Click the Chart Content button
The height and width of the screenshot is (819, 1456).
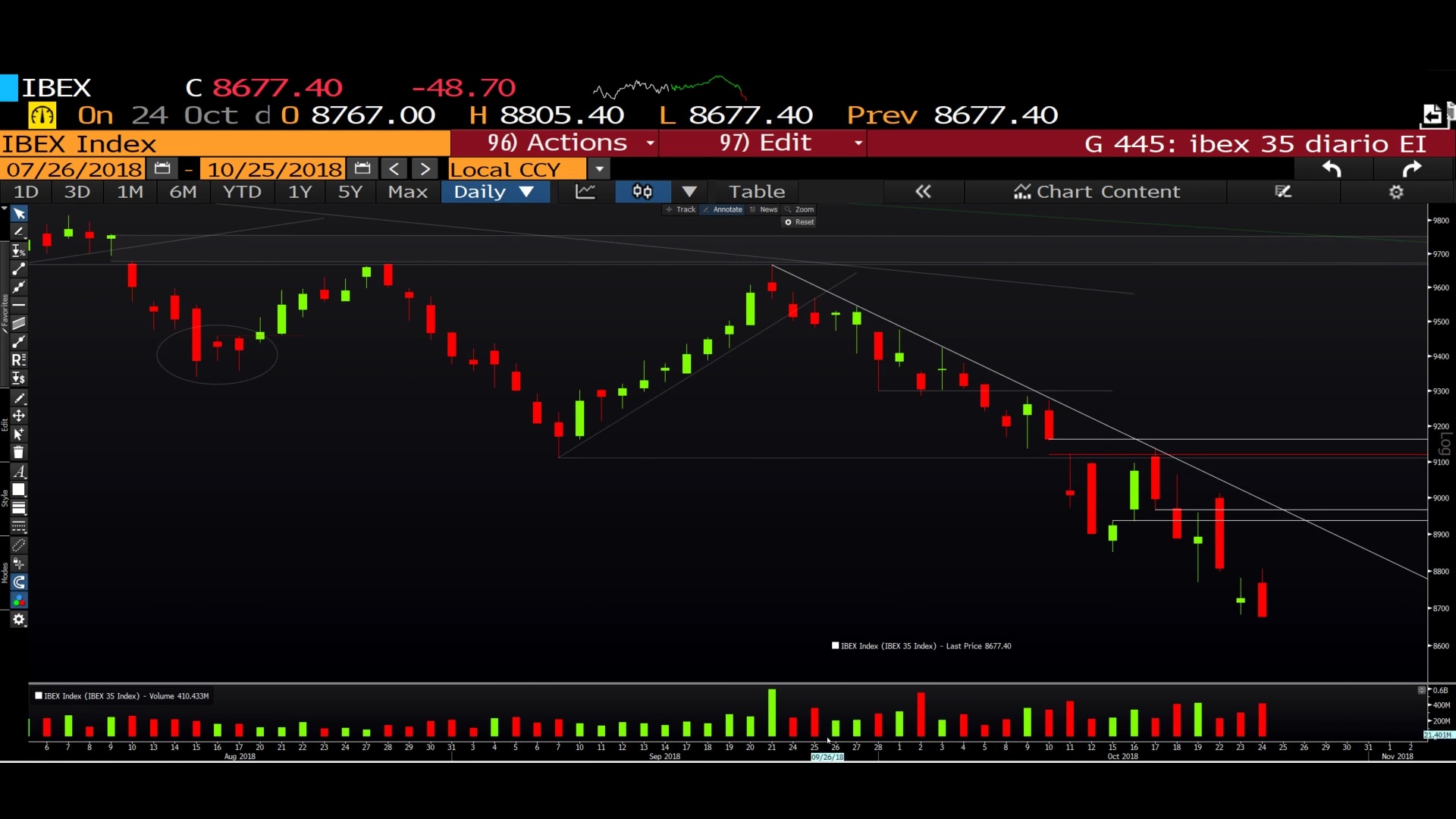1097,192
